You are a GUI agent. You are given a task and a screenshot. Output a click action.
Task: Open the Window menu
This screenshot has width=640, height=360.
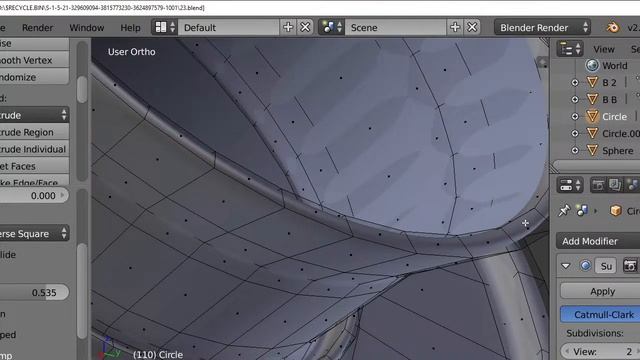click(87, 27)
